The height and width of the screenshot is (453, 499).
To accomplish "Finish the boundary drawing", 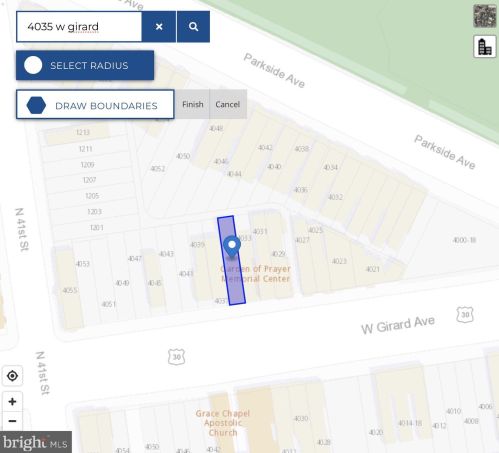I will [193, 104].
